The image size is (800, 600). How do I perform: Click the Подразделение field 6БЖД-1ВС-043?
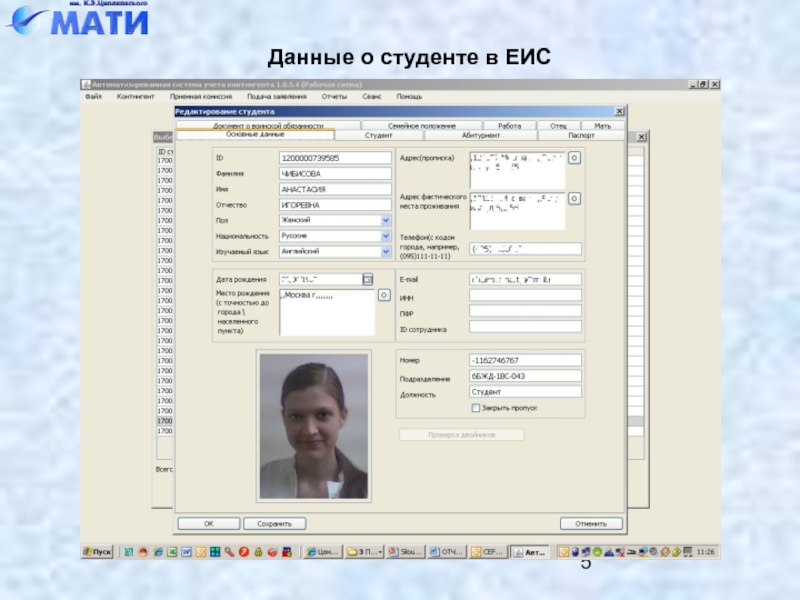[x=525, y=376]
